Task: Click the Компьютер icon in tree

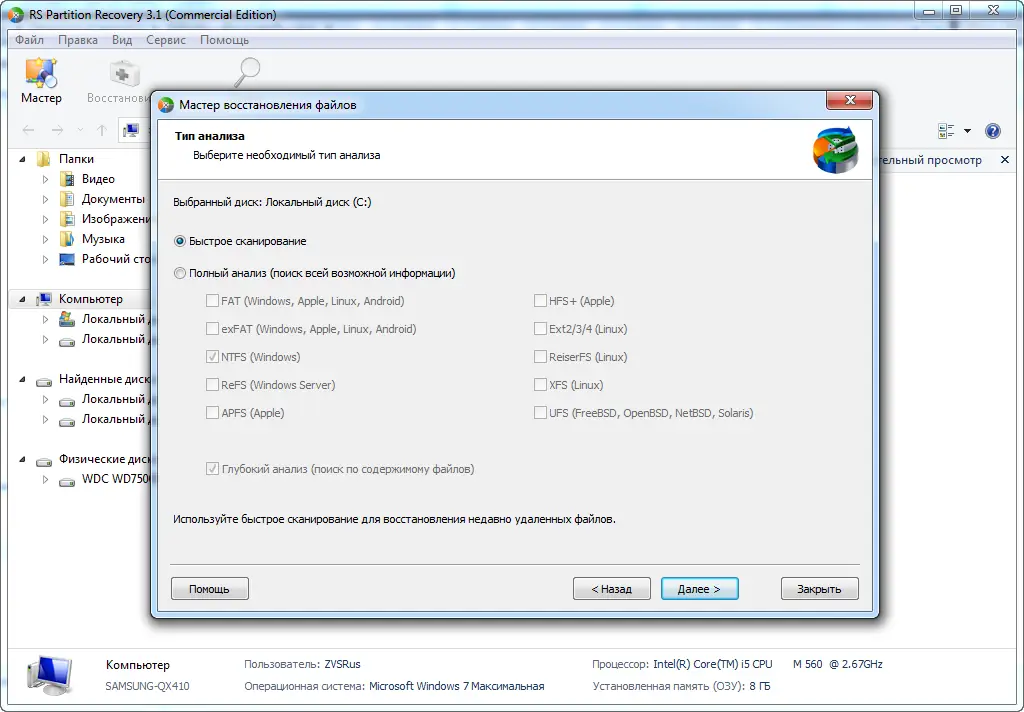Action: tap(44, 299)
